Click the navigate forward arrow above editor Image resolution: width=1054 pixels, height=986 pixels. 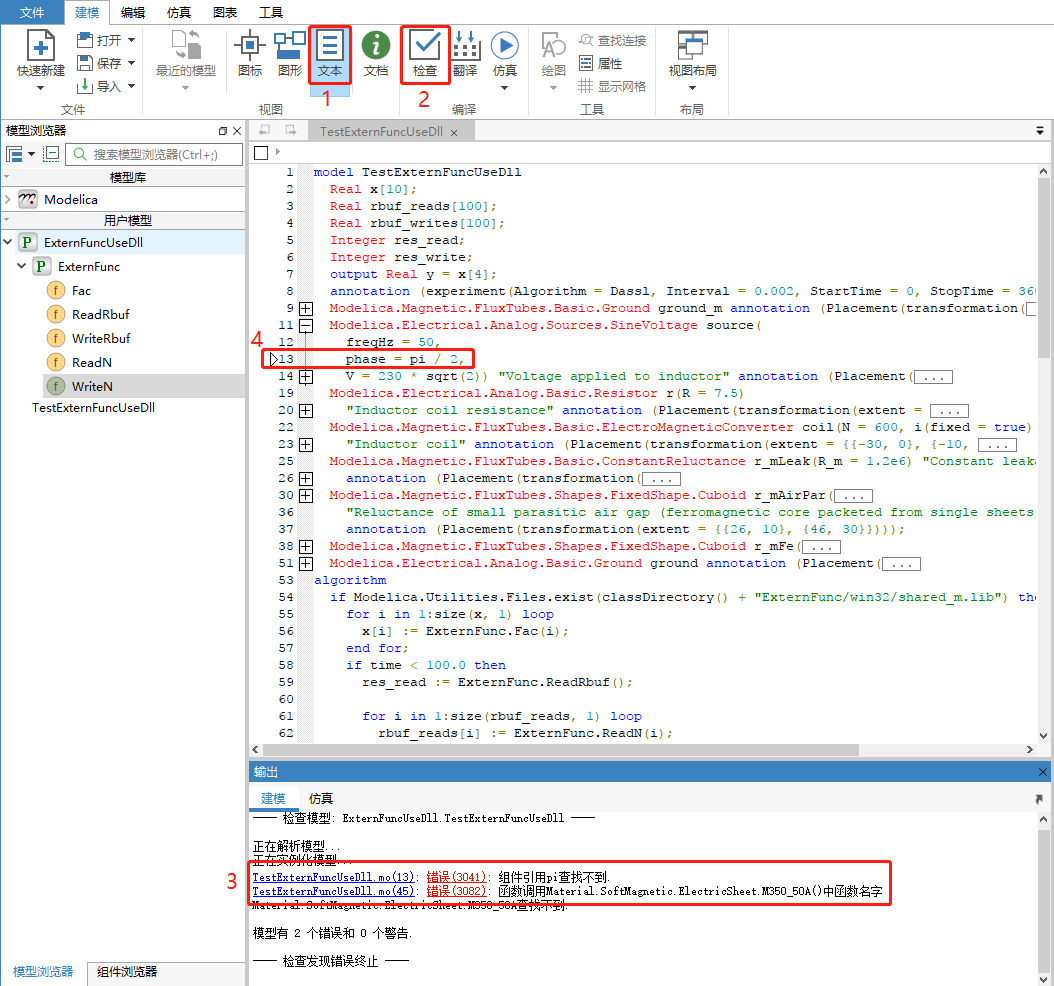pyautogui.click(x=290, y=130)
